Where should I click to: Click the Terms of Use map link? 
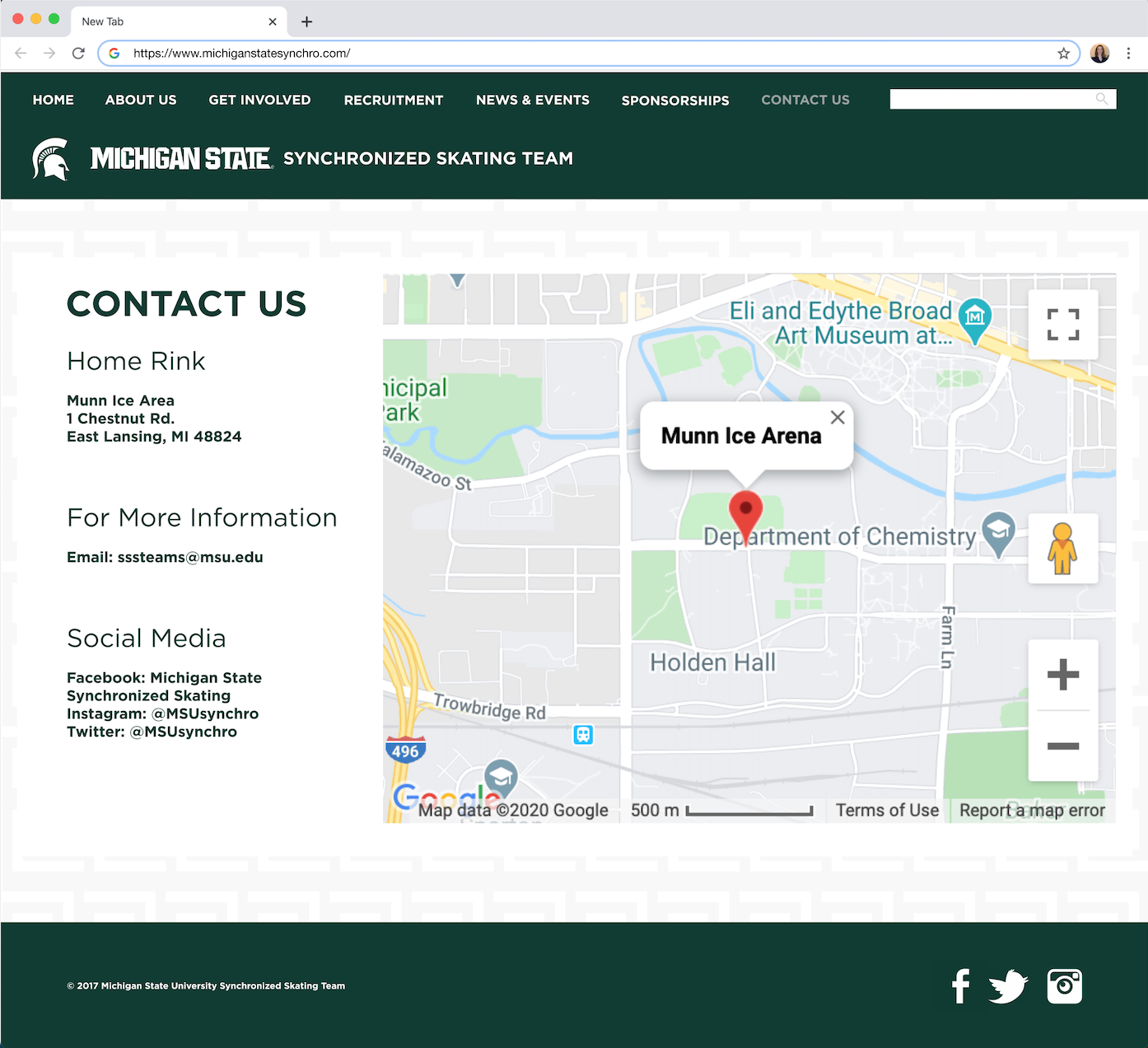click(887, 810)
